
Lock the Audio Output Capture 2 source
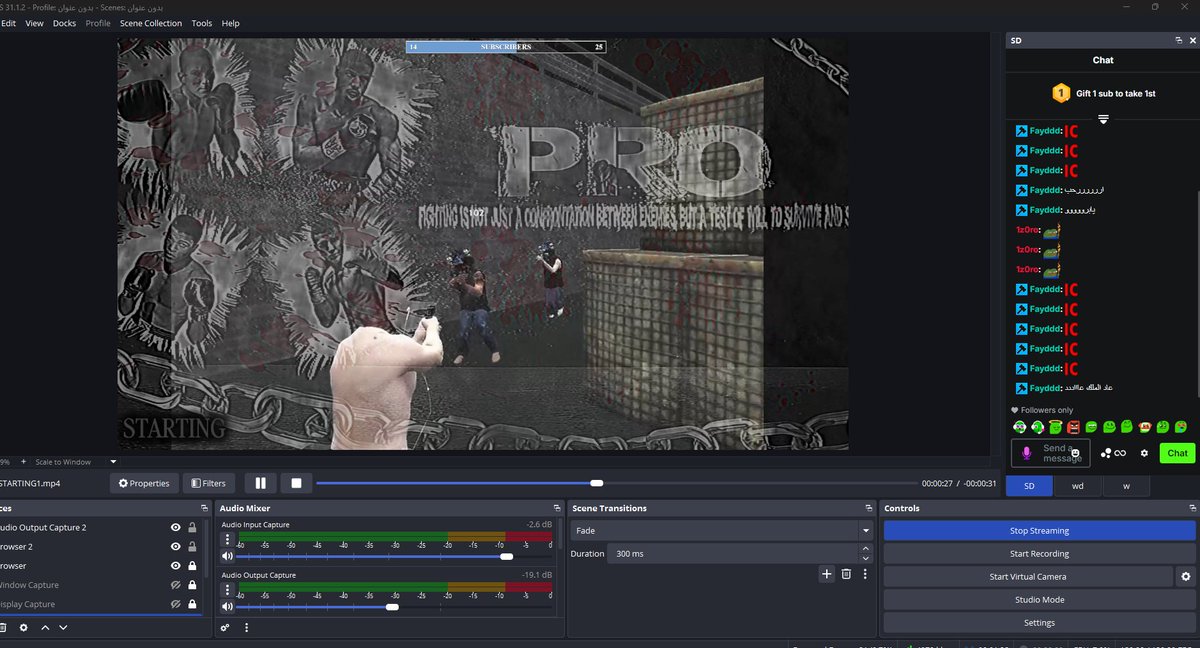192,528
